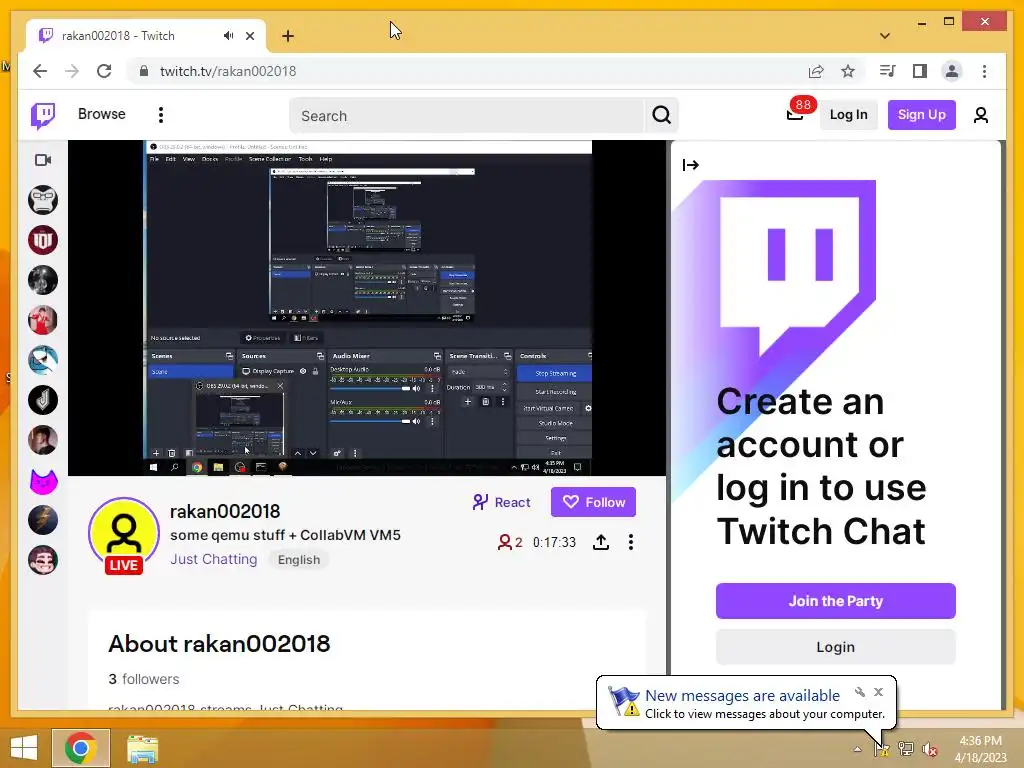
Task: Click the stream video player
Action: pos(367,308)
